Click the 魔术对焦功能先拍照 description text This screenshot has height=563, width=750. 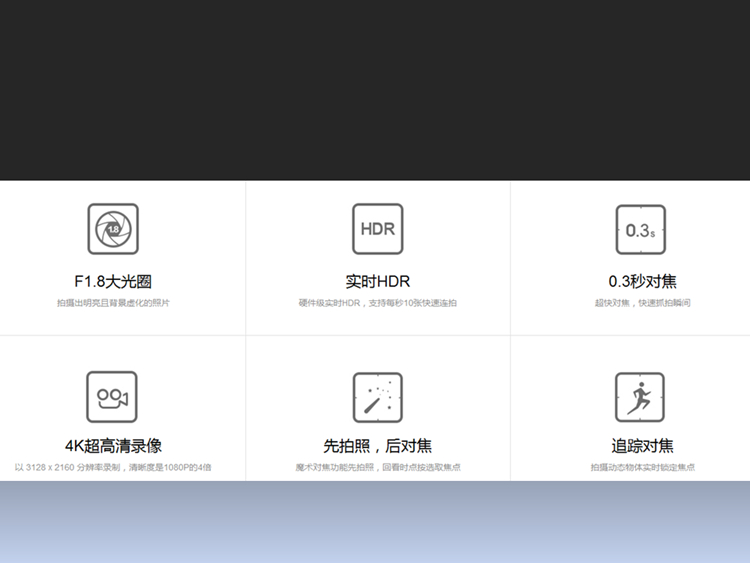pyautogui.click(x=377, y=467)
